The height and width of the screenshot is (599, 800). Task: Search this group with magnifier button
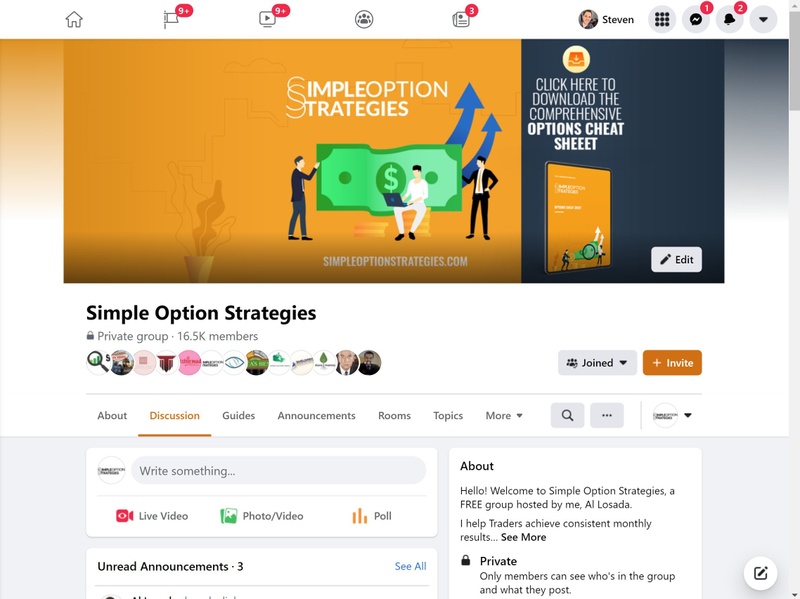click(567, 415)
